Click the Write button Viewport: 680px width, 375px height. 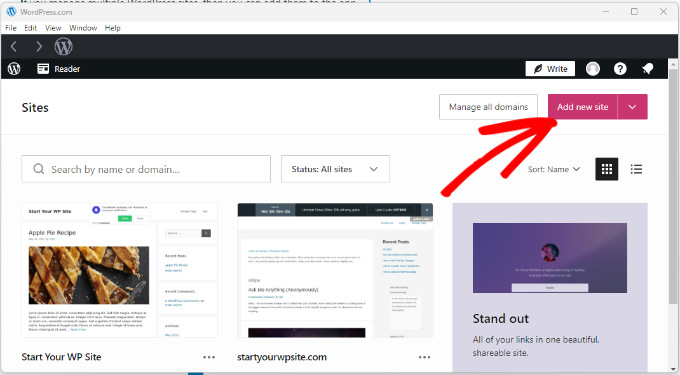pyautogui.click(x=550, y=68)
